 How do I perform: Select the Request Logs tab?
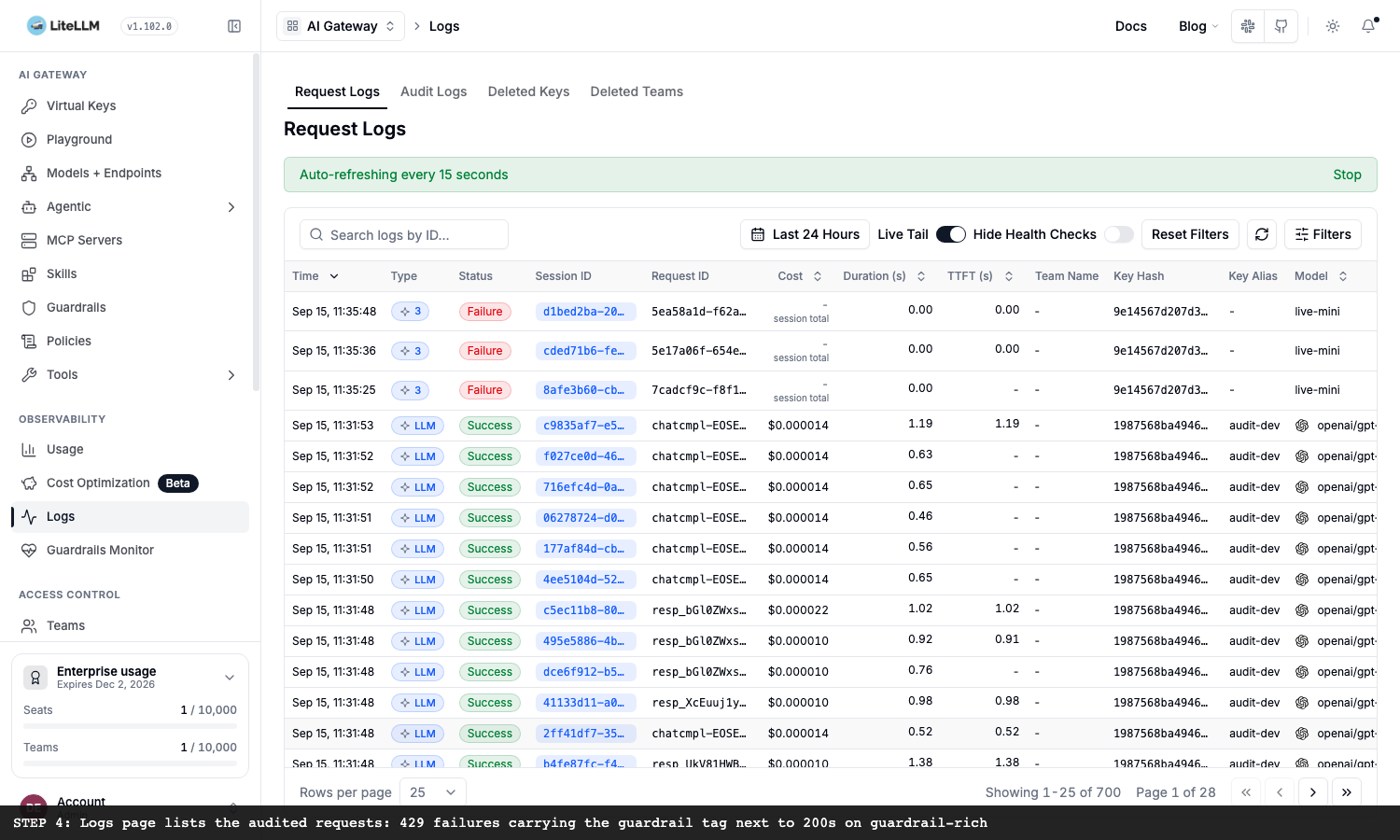click(x=337, y=91)
